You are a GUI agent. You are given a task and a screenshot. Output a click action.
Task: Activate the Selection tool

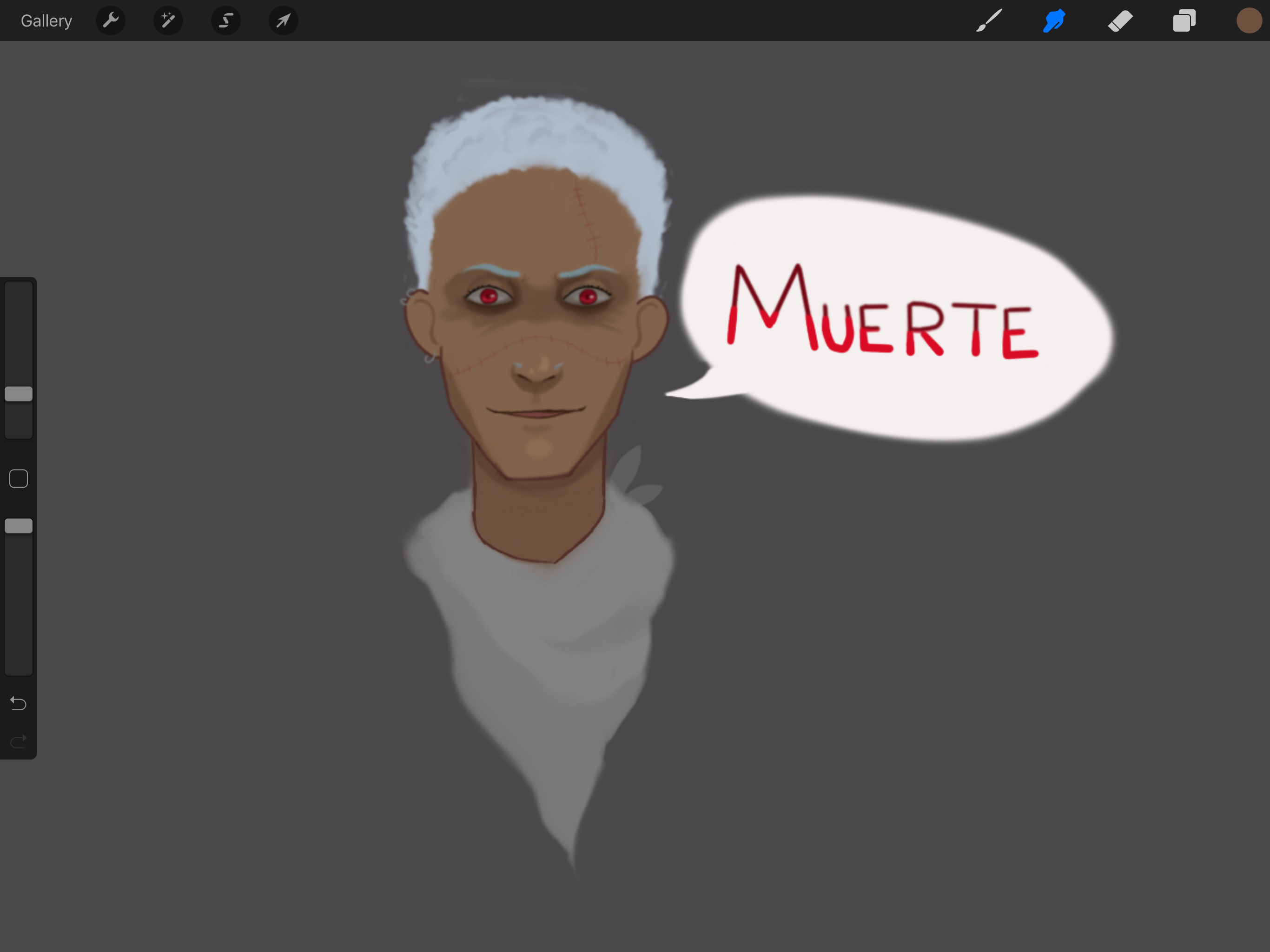click(x=225, y=20)
